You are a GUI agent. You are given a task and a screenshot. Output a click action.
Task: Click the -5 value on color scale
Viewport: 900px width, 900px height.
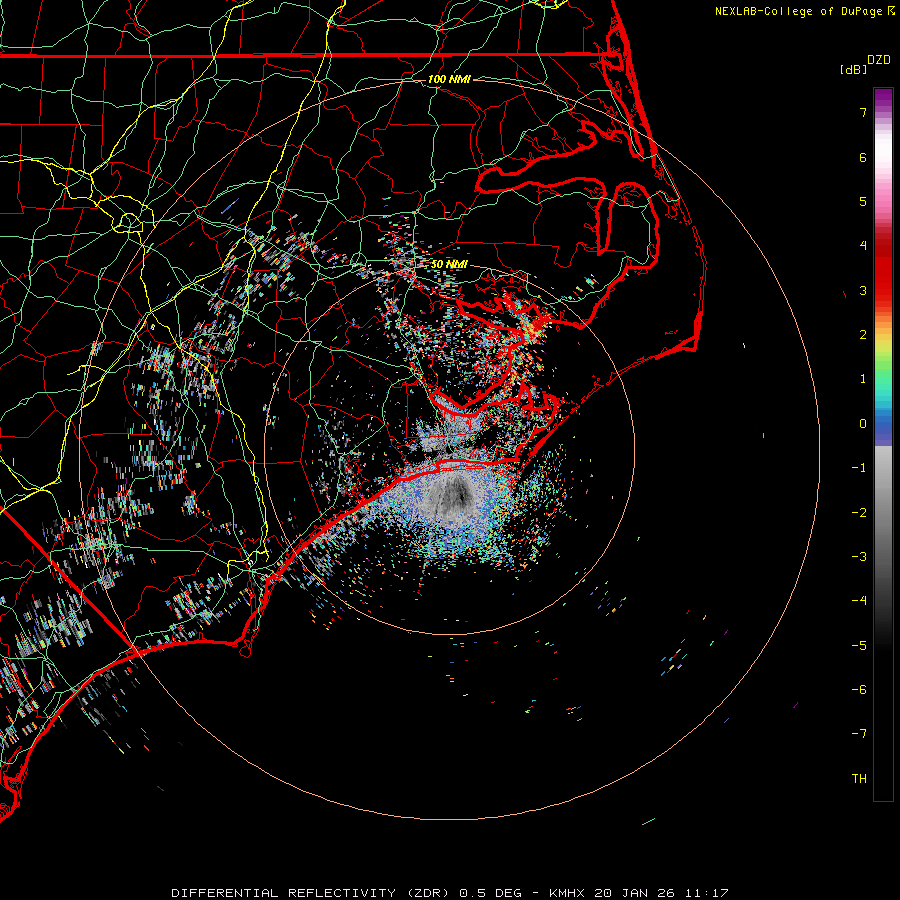point(859,646)
